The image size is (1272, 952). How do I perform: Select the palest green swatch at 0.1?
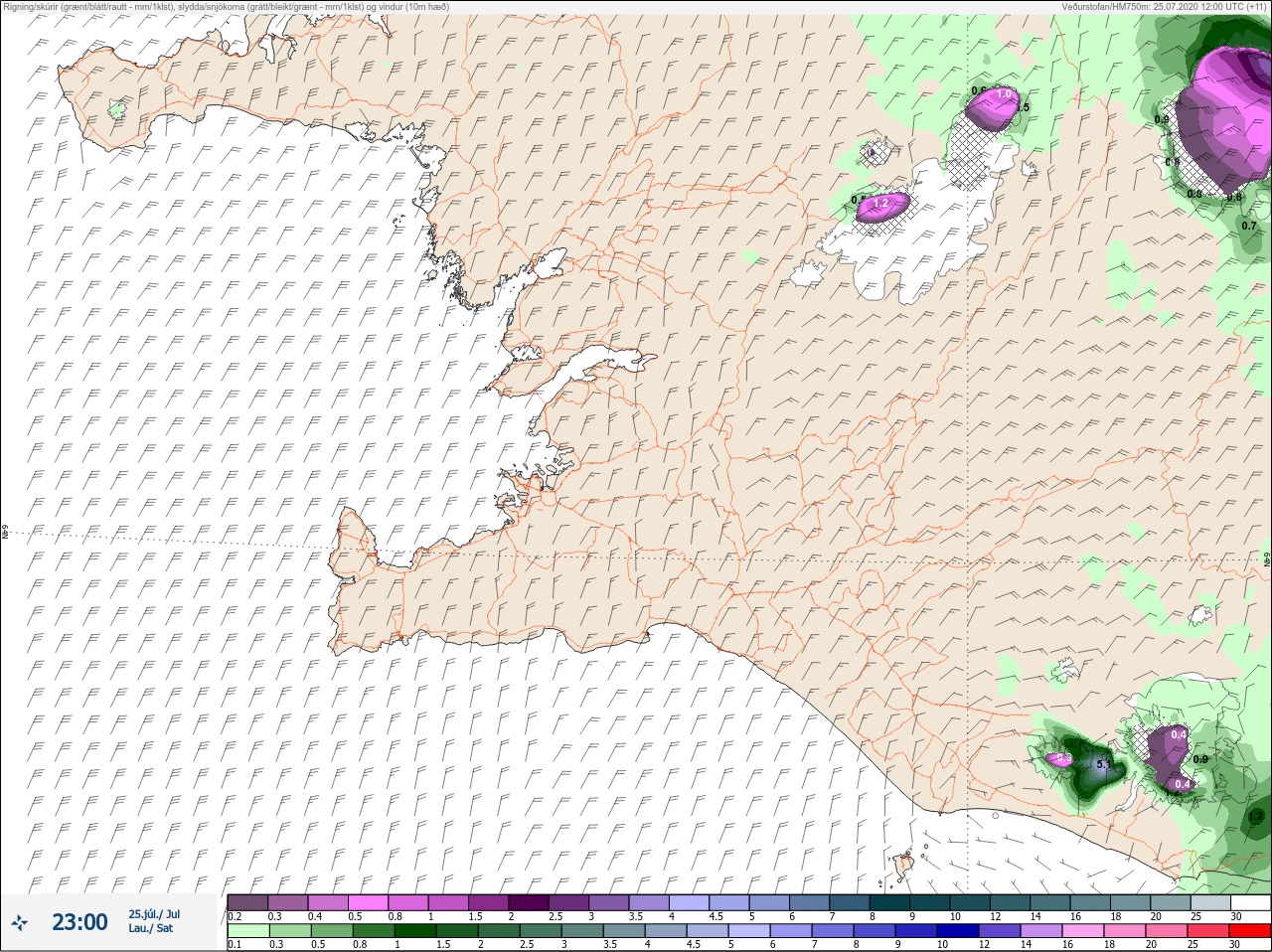click(247, 931)
